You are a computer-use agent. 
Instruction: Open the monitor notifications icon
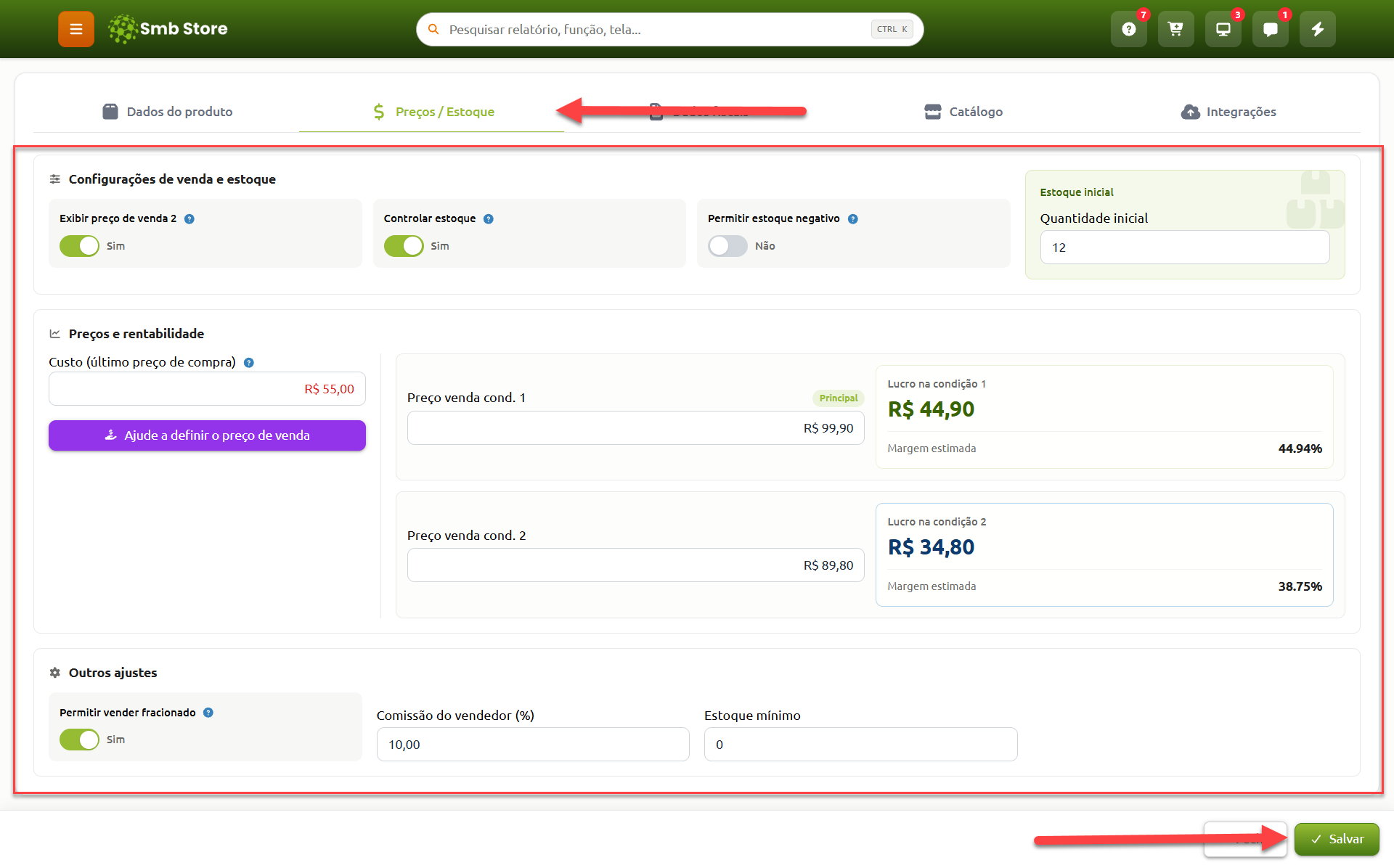(x=1223, y=29)
